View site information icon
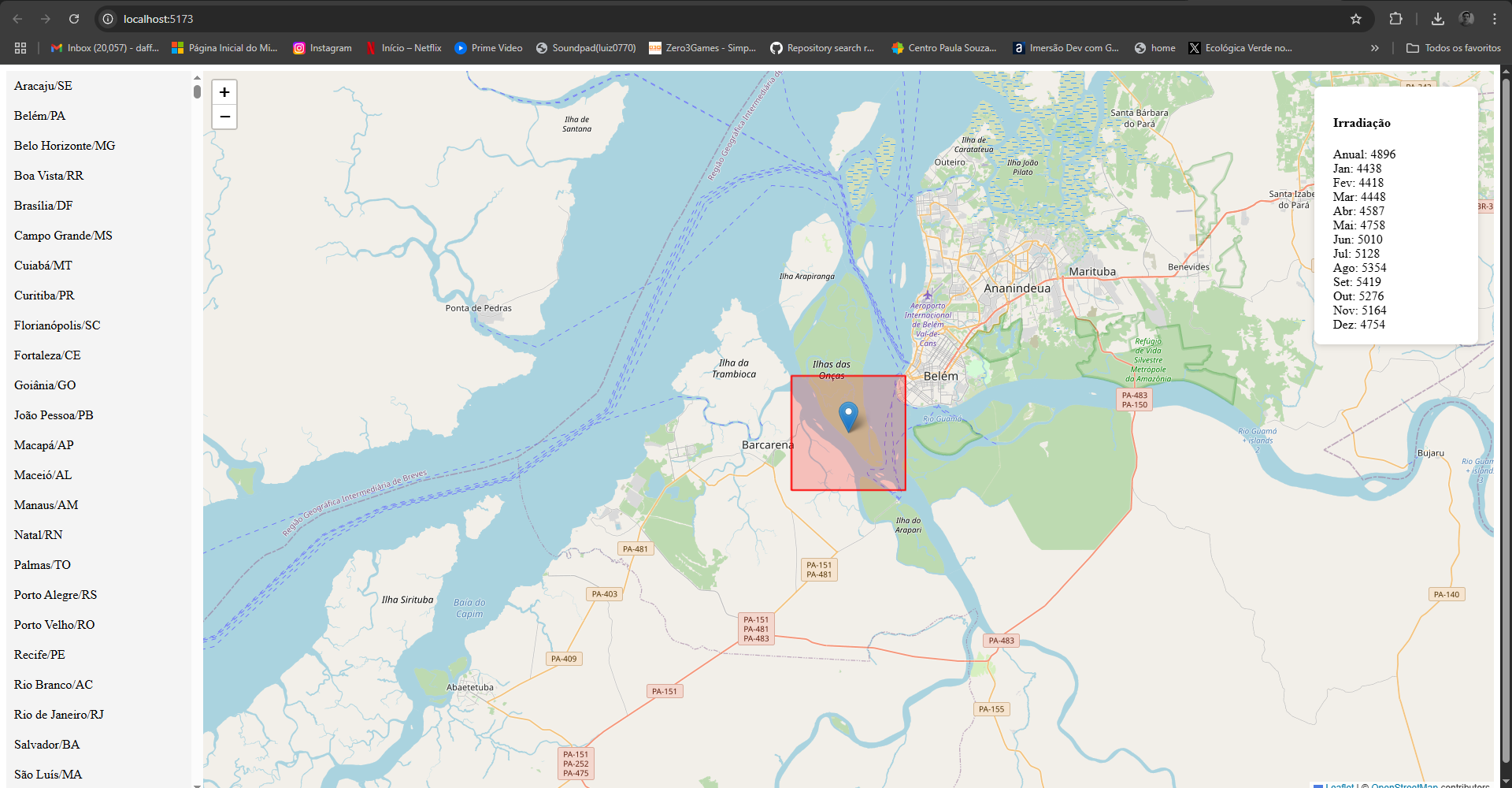Viewport: 1512px width, 788px height. click(x=108, y=19)
